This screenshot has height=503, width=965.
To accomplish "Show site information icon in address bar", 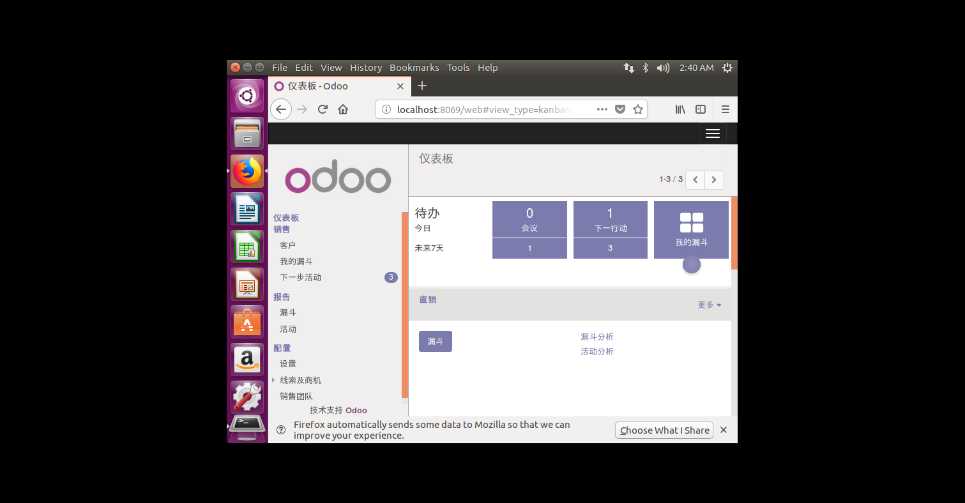I will coord(386,110).
